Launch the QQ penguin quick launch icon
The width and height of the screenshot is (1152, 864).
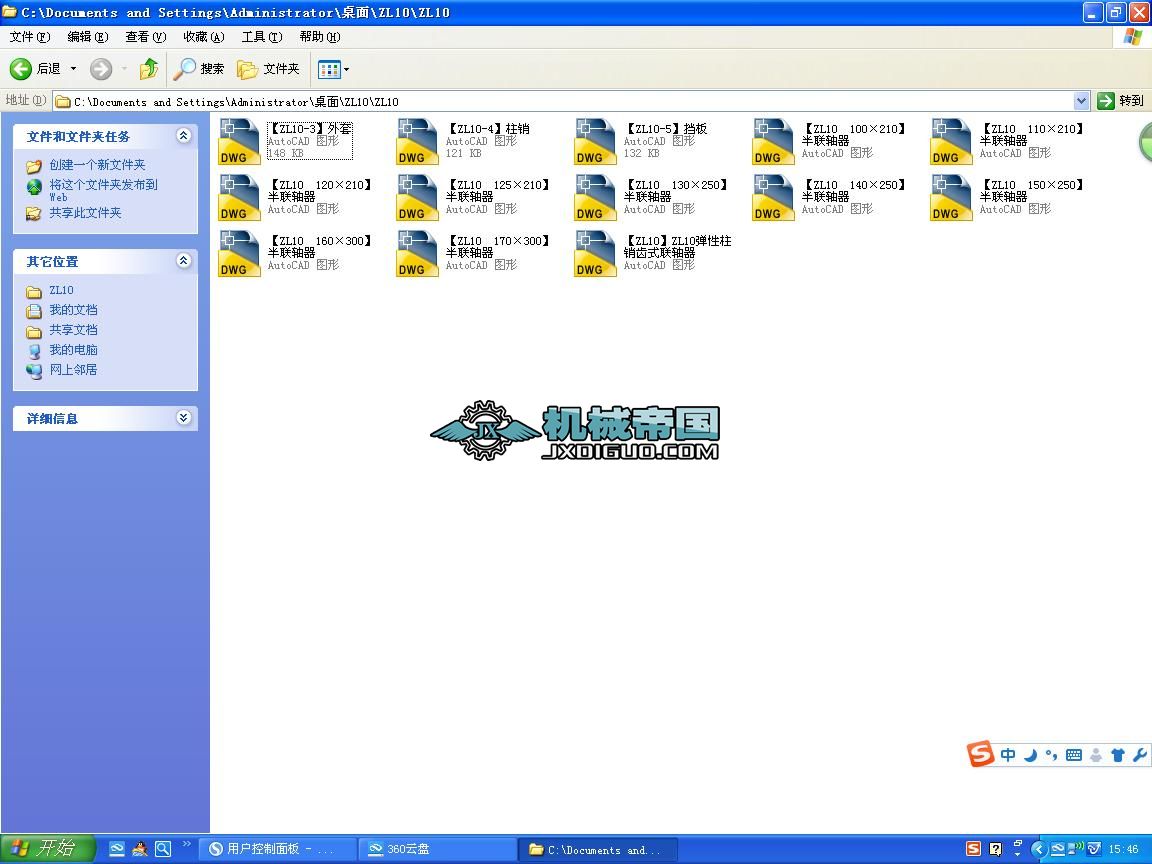[140, 849]
